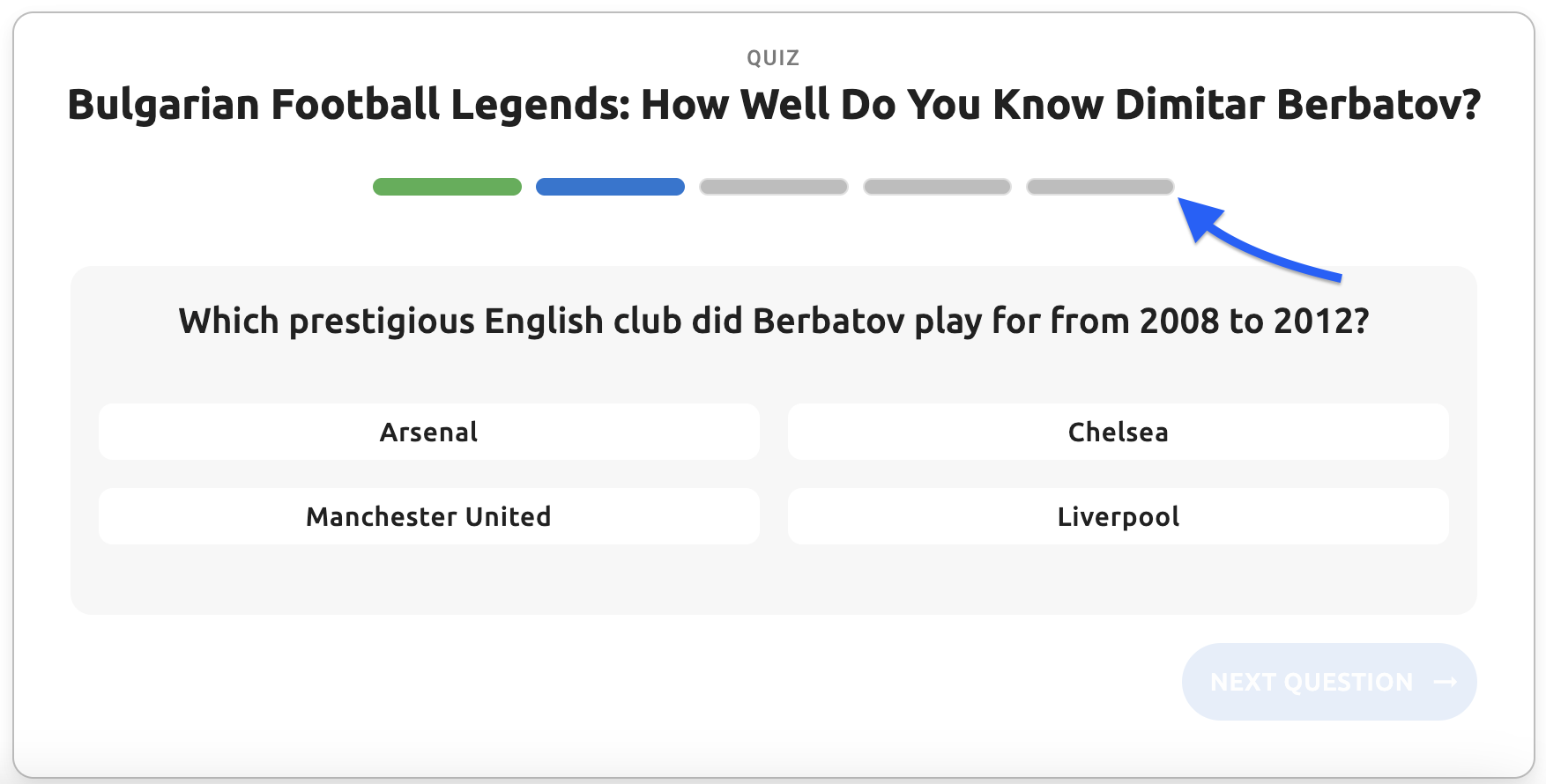The image size is (1546, 784).
Task: Click empty gray card area below the answers
Action: [773, 580]
